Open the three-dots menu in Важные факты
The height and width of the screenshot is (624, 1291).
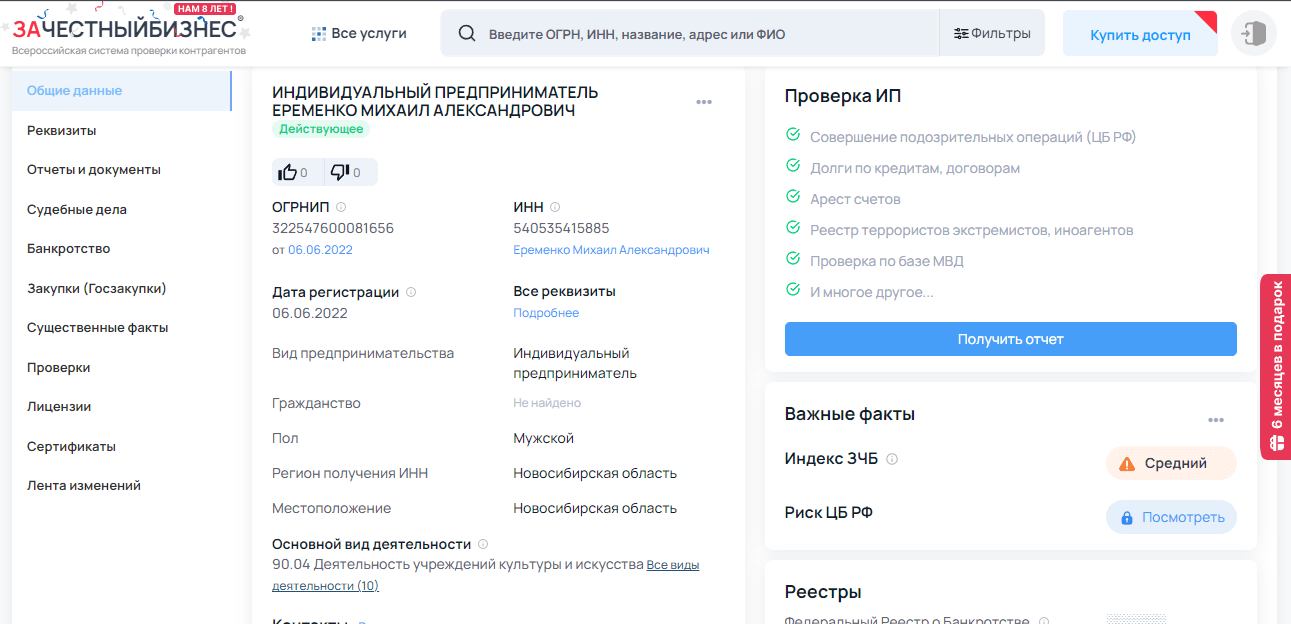pos(1216,420)
